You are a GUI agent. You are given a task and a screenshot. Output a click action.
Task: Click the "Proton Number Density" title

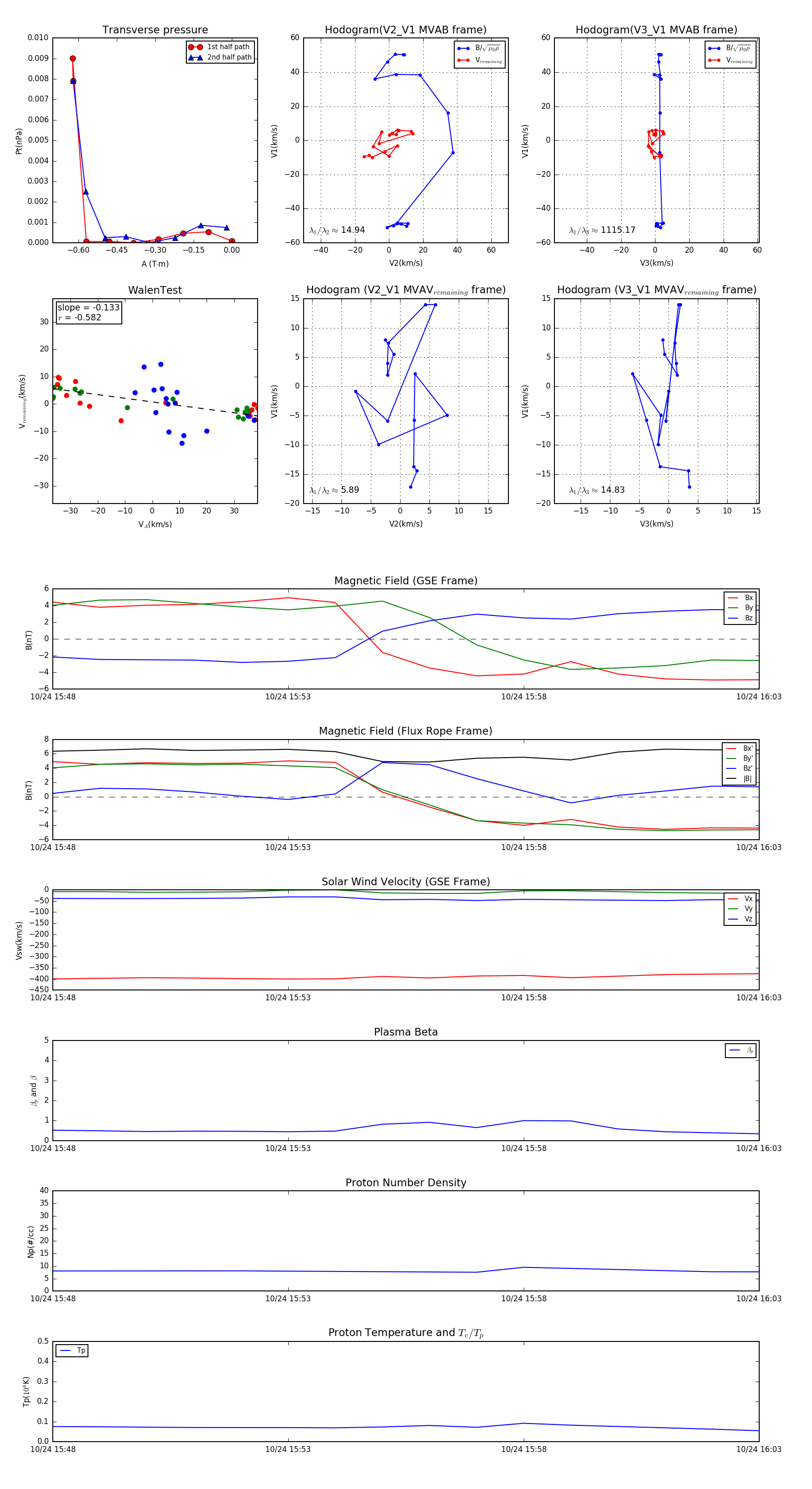[x=406, y=1183]
